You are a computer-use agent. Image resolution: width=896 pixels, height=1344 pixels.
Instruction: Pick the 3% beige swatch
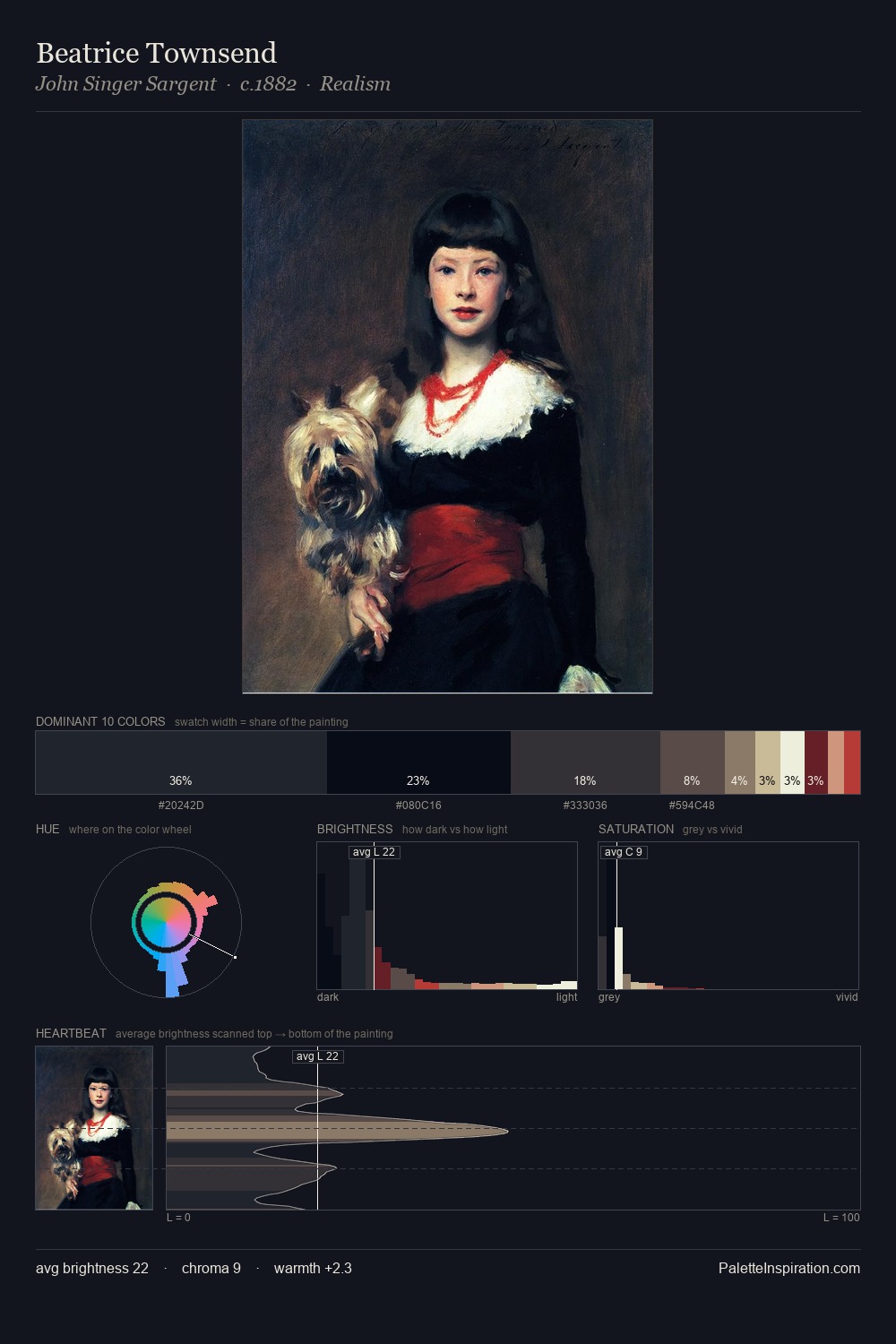[x=768, y=762]
